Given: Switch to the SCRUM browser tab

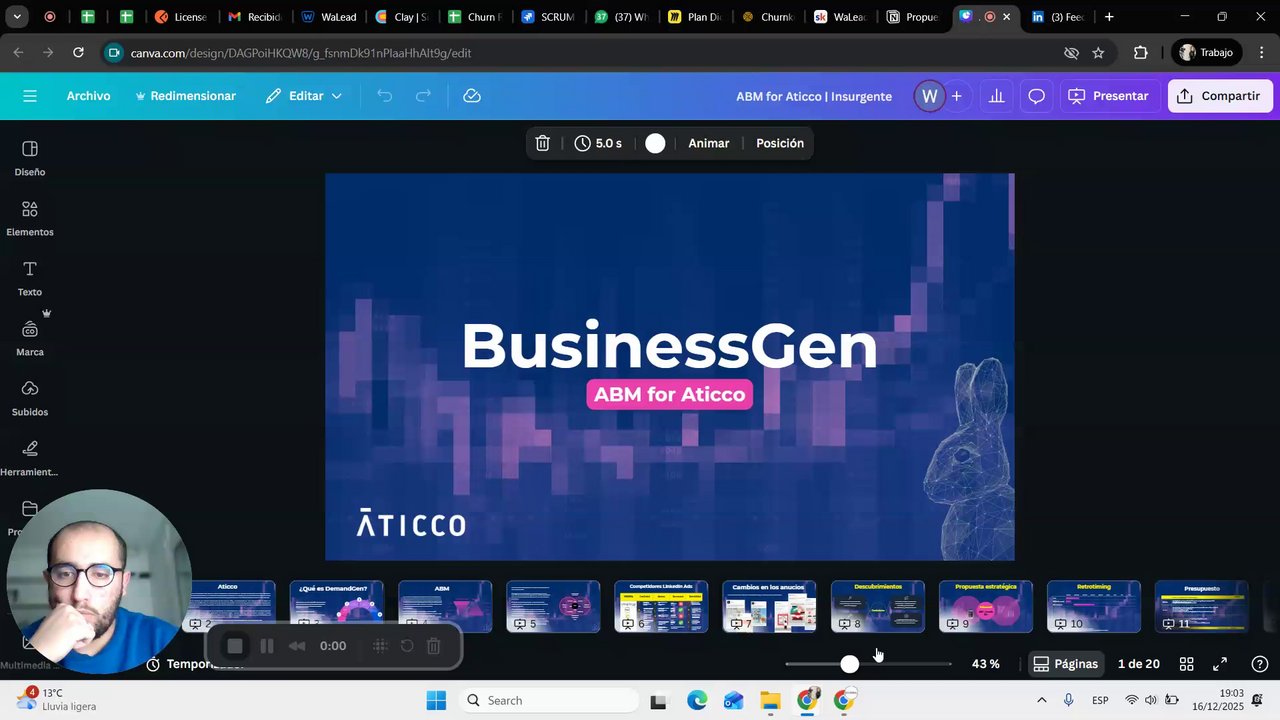Looking at the screenshot, I should click(548, 17).
